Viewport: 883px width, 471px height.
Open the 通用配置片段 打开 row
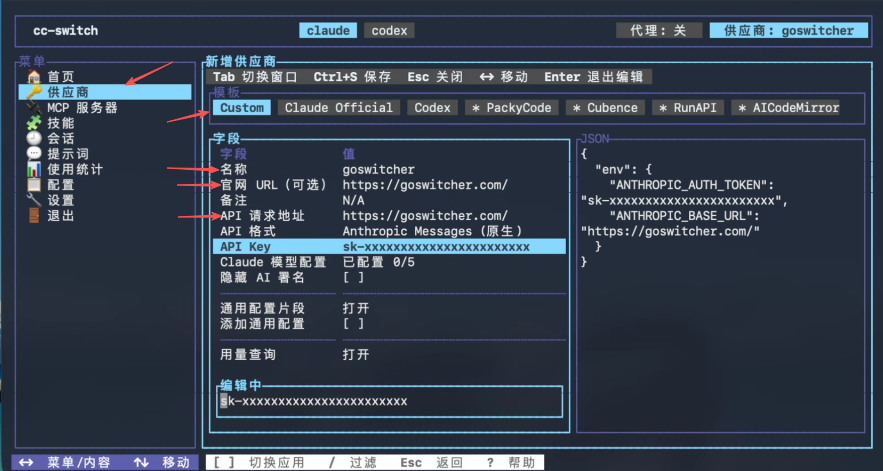pyautogui.click(x=389, y=308)
